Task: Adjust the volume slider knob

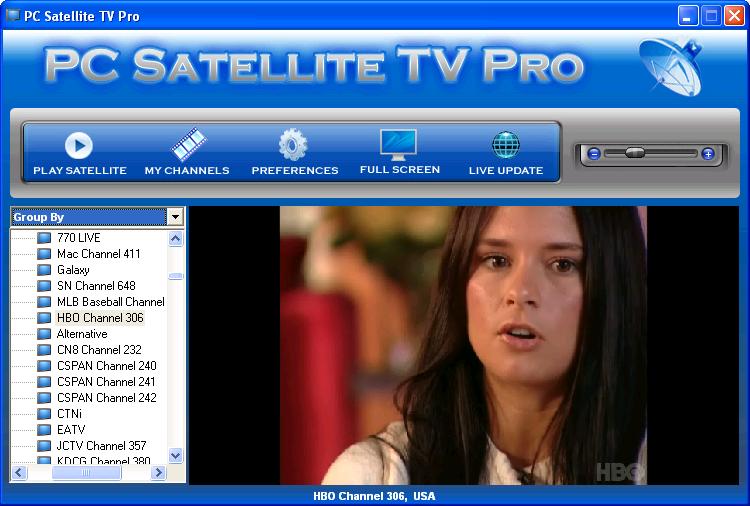Action: point(635,153)
